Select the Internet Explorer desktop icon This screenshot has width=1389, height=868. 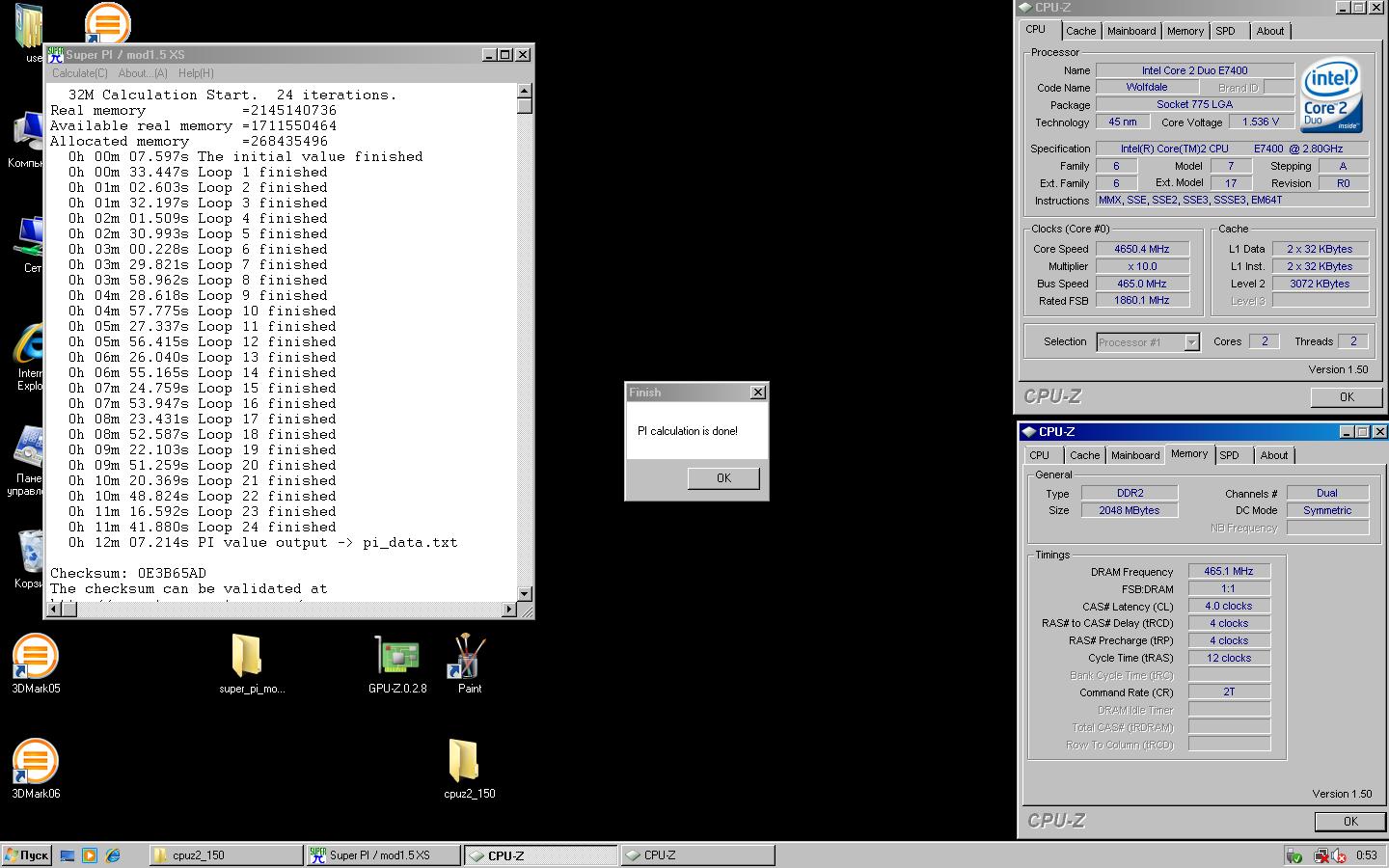coord(28,357)
